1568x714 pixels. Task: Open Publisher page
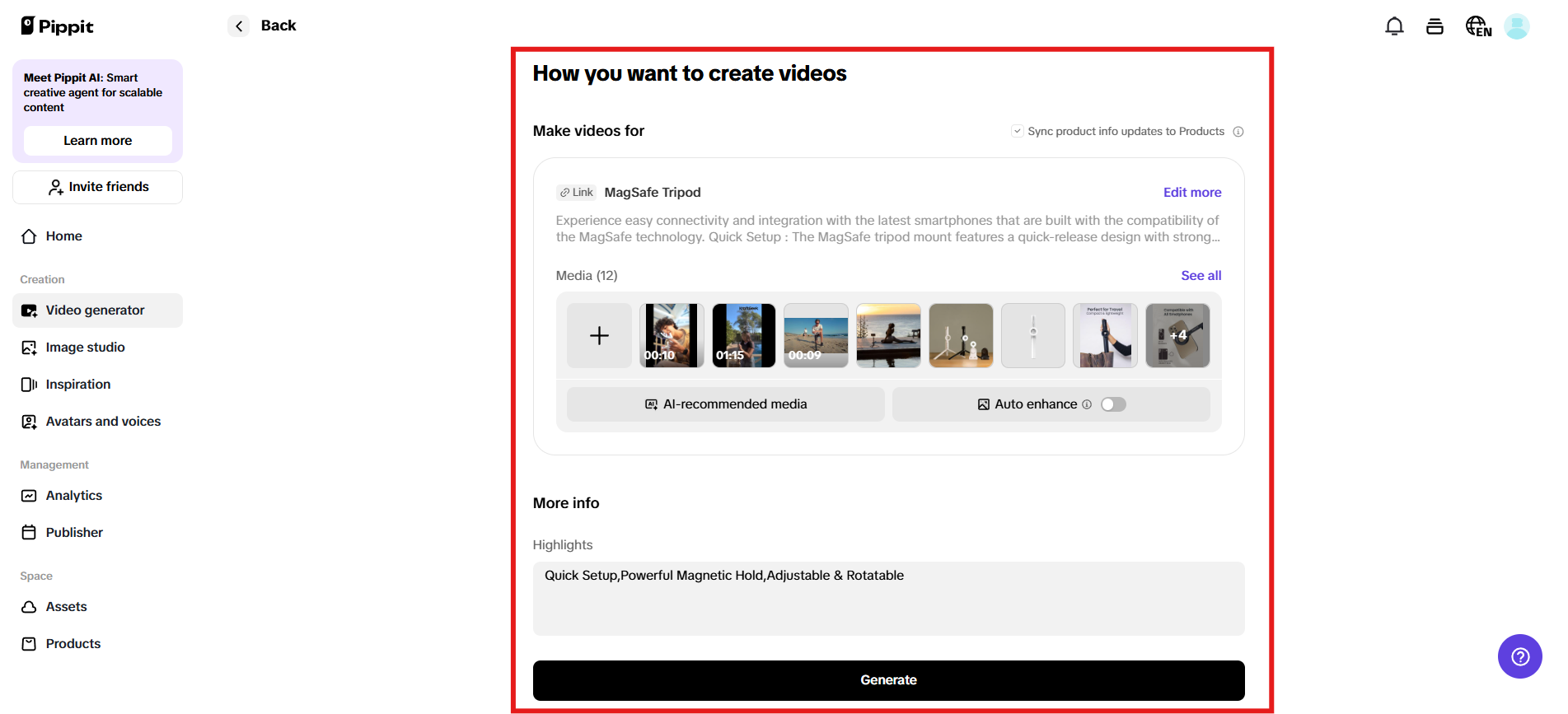(x=97, y=533)
